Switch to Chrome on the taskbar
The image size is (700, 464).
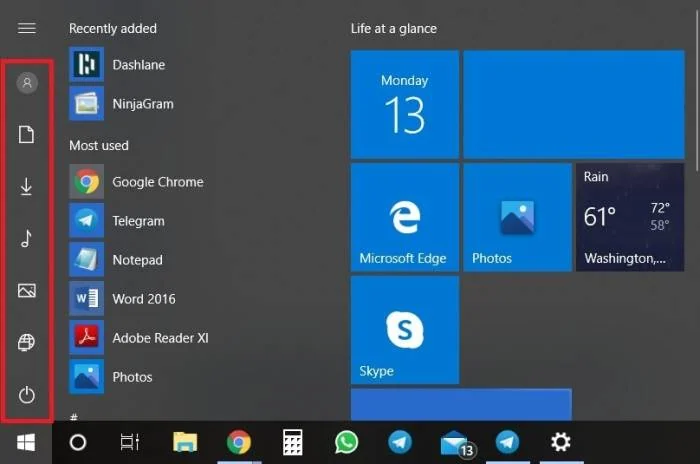239,442
